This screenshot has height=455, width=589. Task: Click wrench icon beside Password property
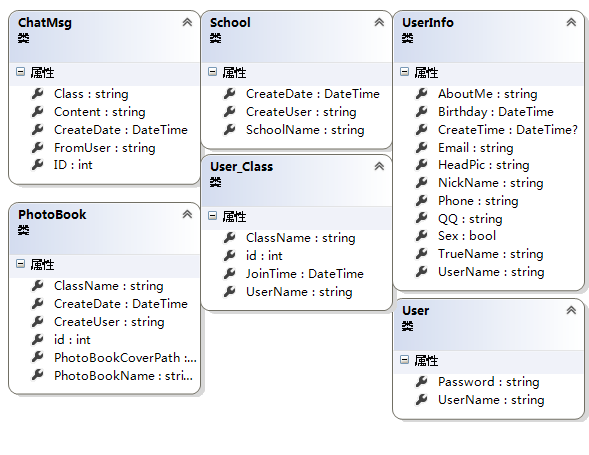coord(421,381)
